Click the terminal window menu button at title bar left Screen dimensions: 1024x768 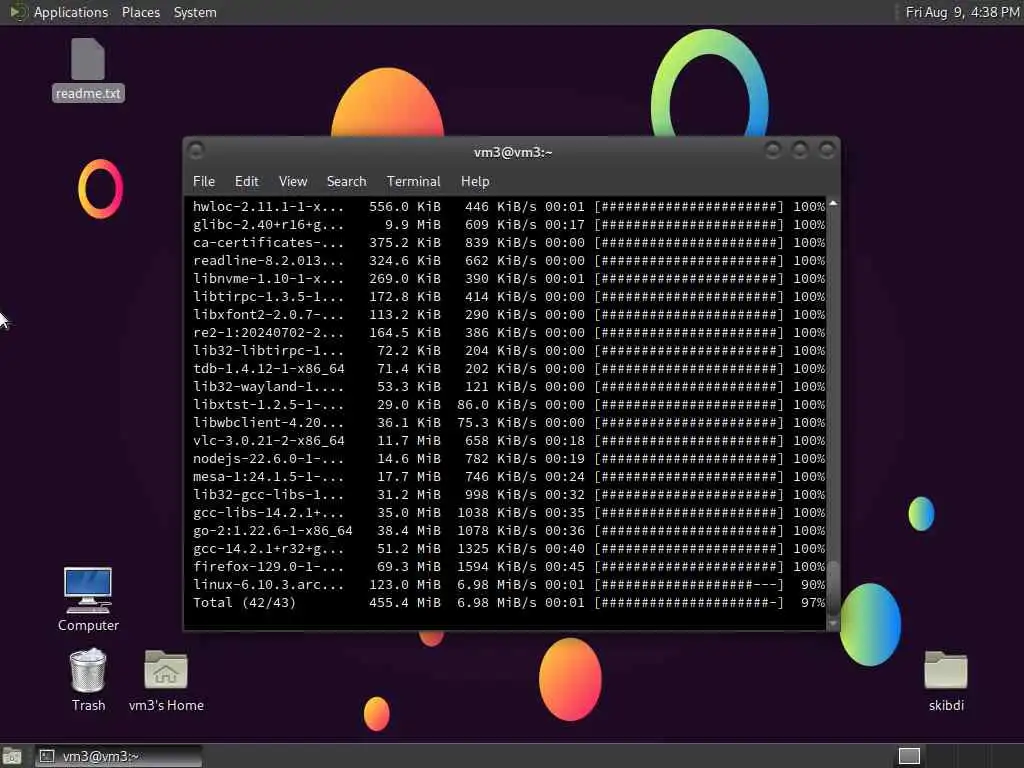point(196,151)
